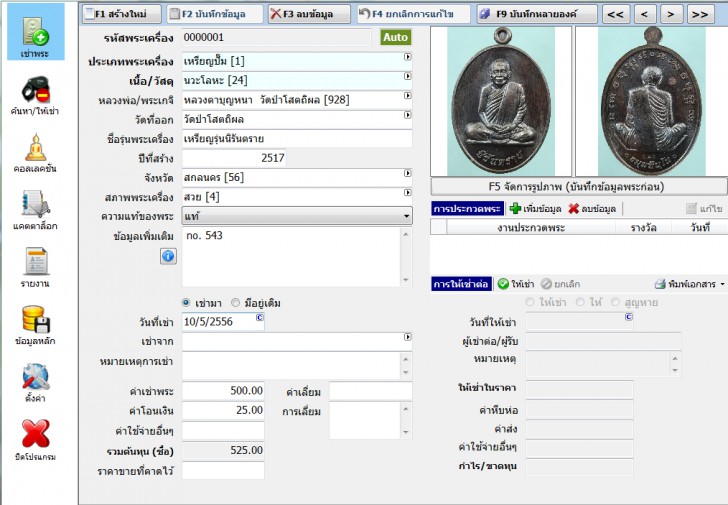Click in the ค่าใช้จ่ายอื่นๆ cost field
This screenshot has width=728, height=505.
coord(223,430)
